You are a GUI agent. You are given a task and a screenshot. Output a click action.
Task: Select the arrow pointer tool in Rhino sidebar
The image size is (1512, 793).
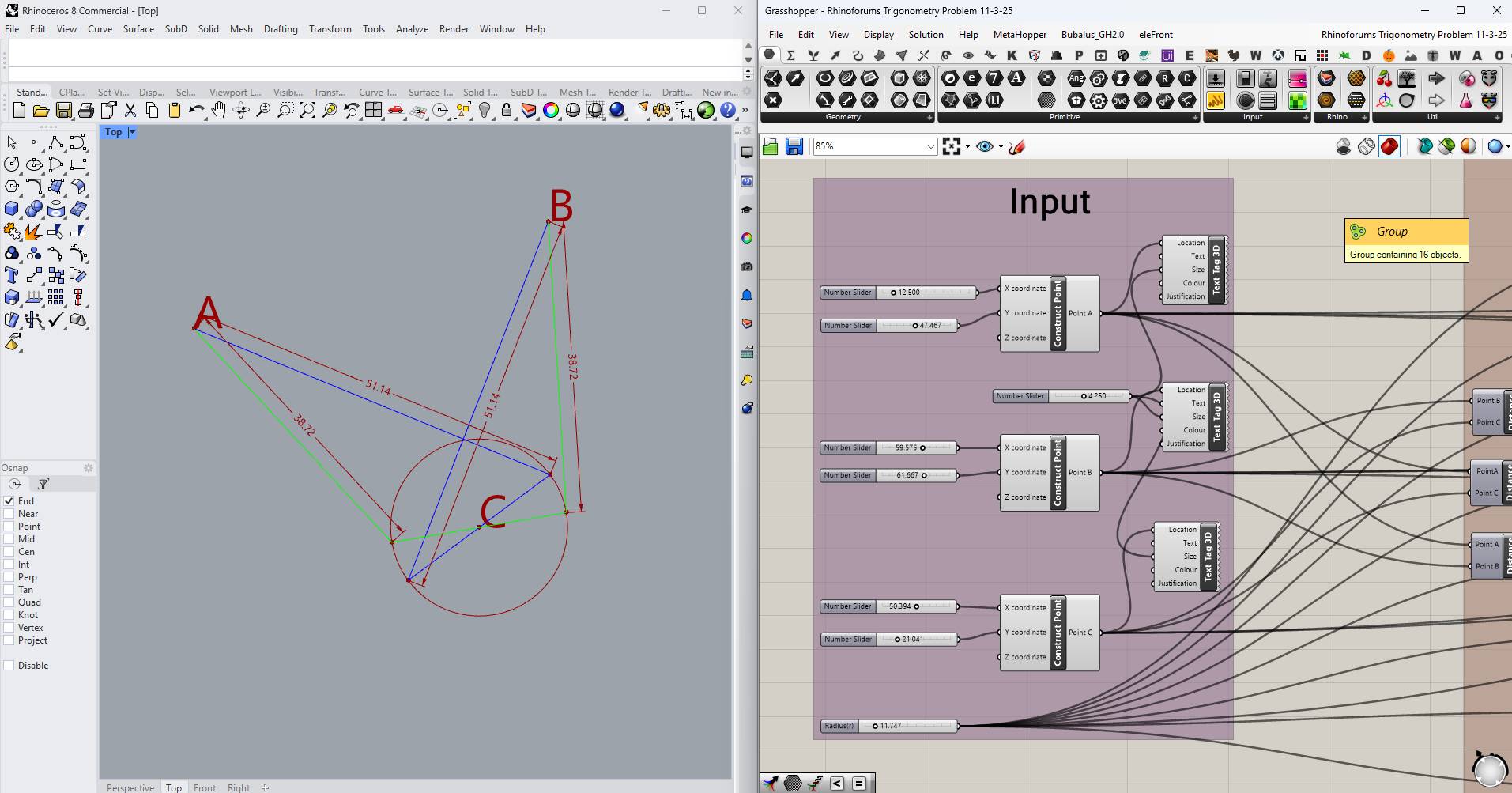12,143
